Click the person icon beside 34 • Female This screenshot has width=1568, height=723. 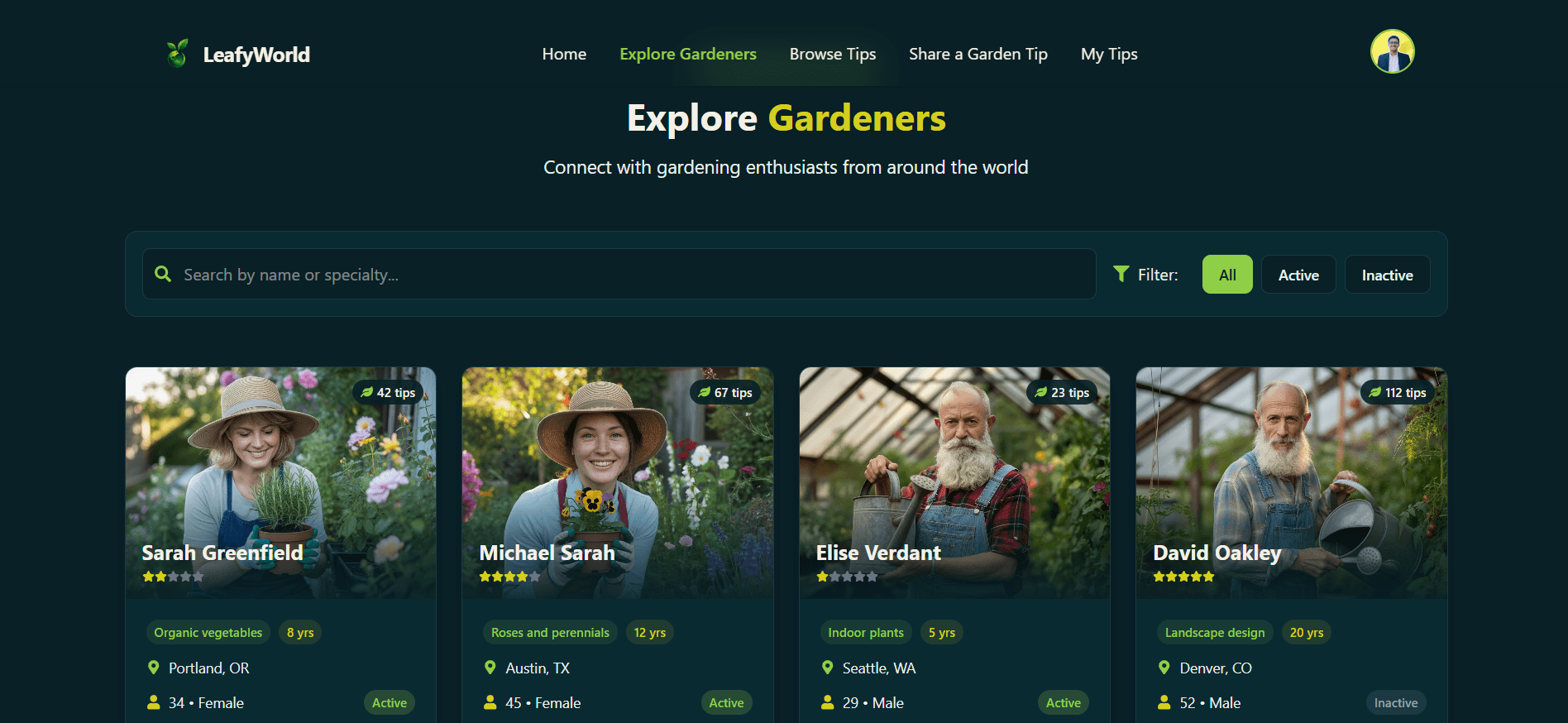coord(153,702)
